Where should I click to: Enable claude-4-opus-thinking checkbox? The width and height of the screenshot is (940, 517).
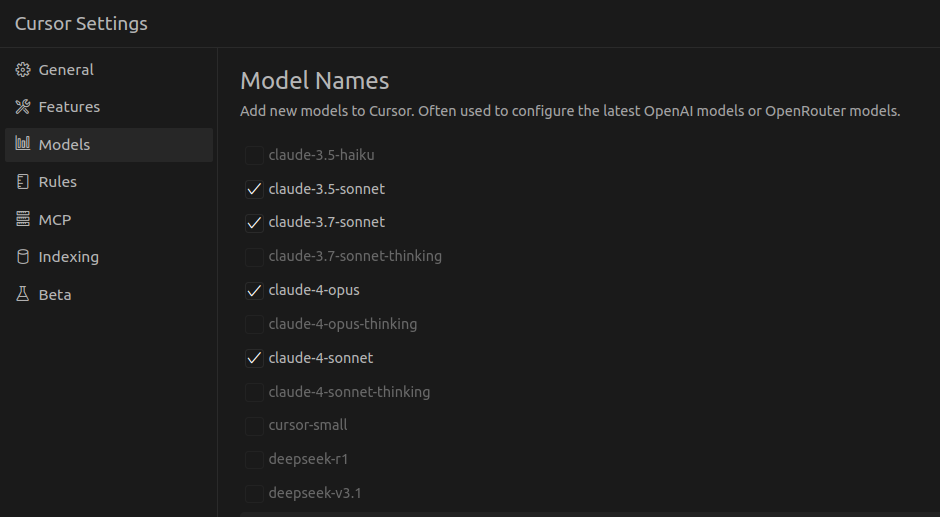pos(254,324)
